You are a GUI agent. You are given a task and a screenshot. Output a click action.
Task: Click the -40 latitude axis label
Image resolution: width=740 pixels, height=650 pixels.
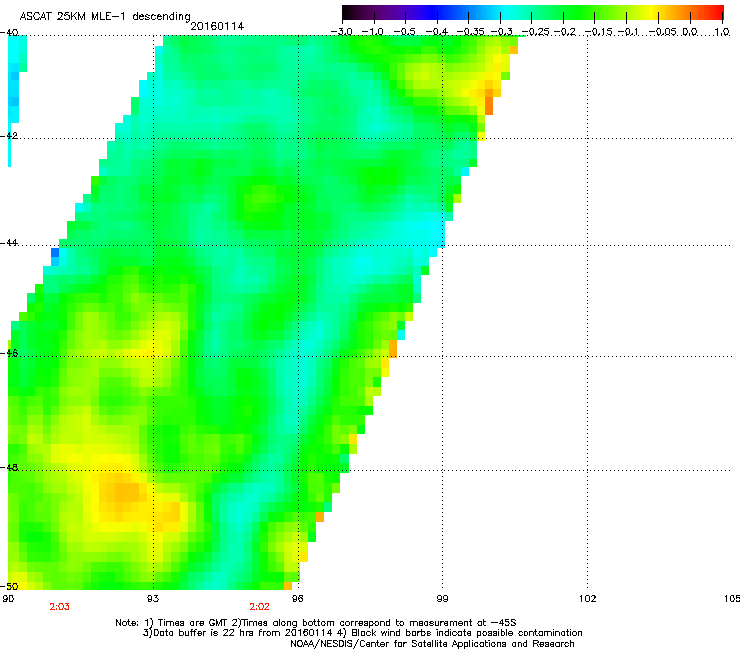tap(9, 32)
